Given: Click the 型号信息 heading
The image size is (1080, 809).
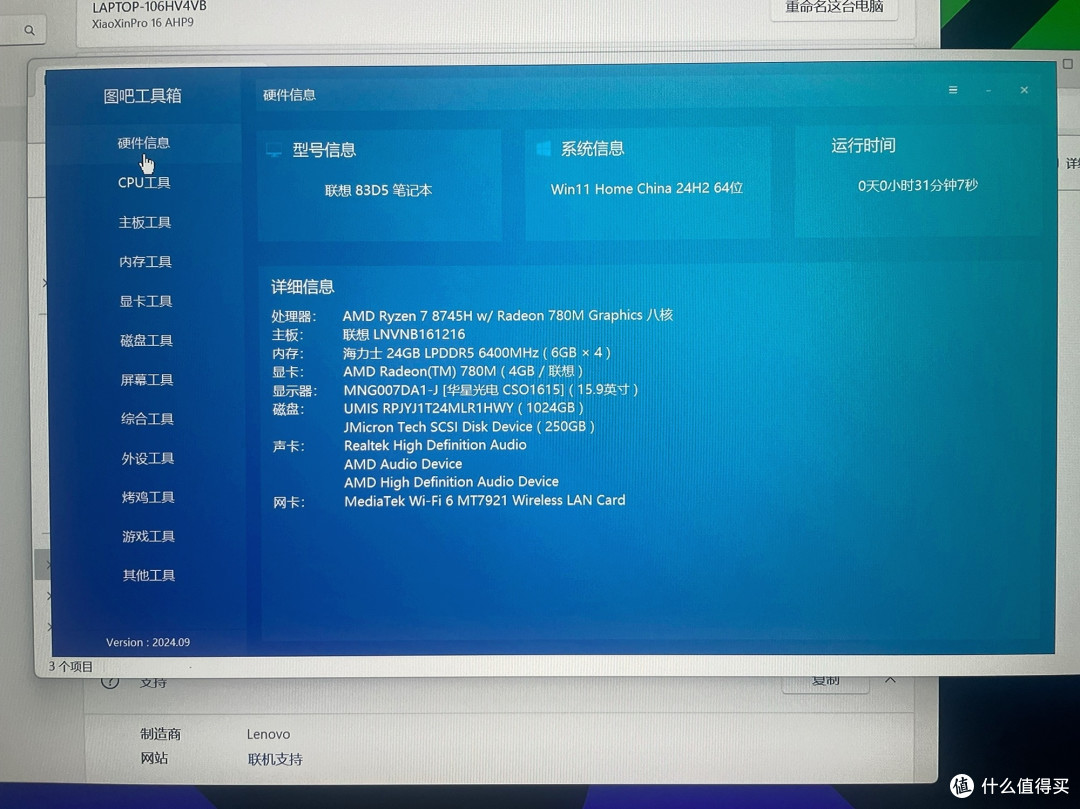Looking at the screenshot, I should (x=324, y=150).
